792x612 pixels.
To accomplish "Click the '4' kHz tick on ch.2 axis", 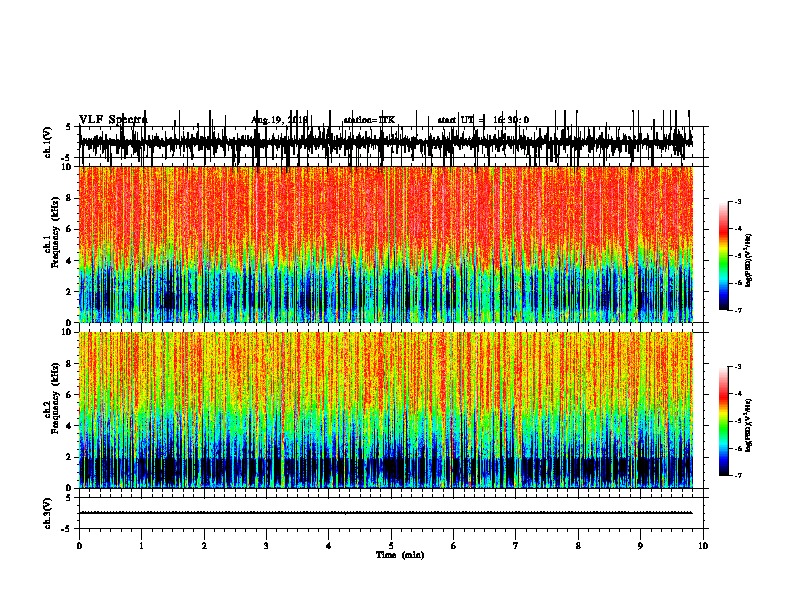I will [x=70, y=426].
